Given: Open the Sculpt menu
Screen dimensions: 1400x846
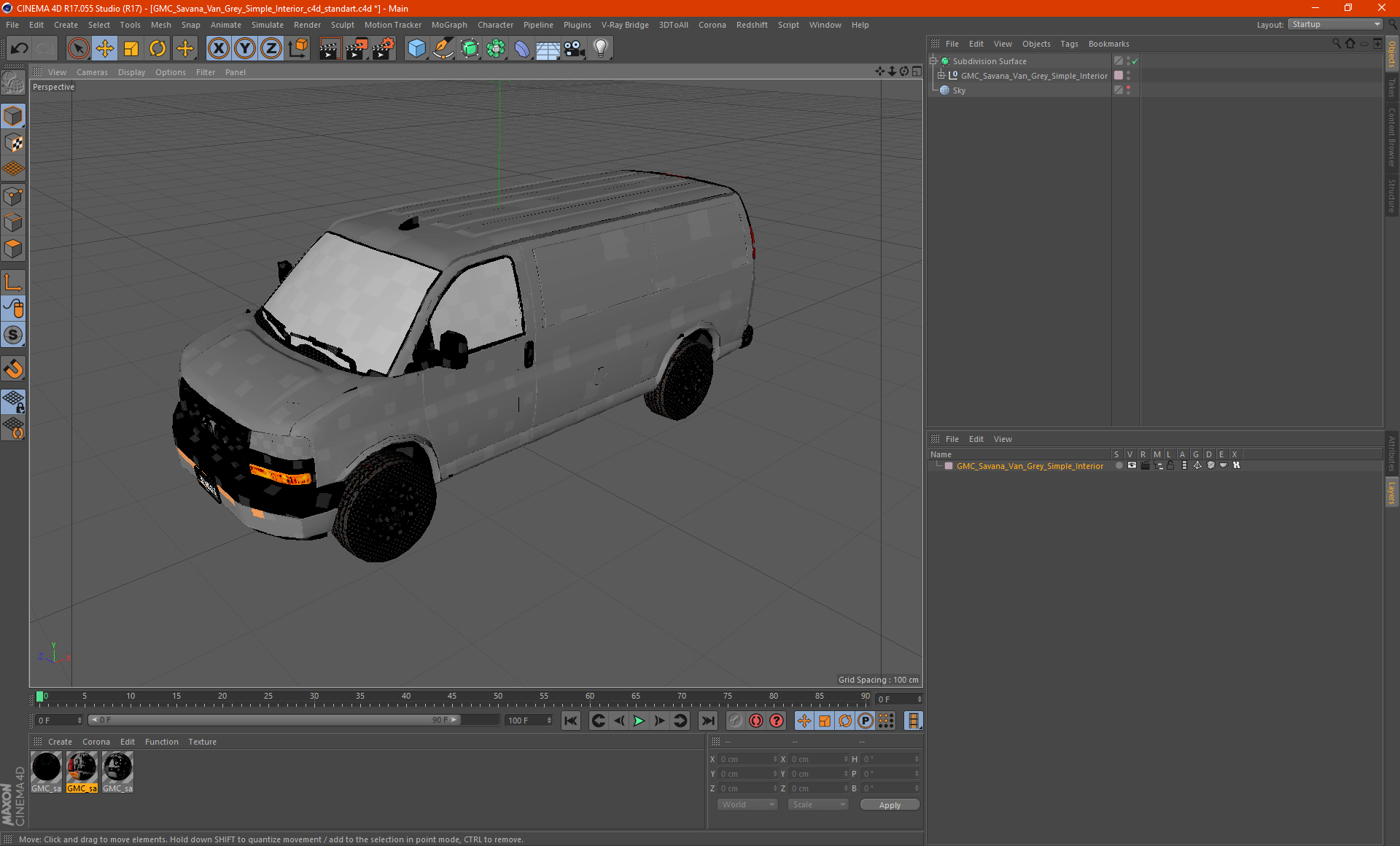Looking at the screenshot, I should tap(342, 25).
